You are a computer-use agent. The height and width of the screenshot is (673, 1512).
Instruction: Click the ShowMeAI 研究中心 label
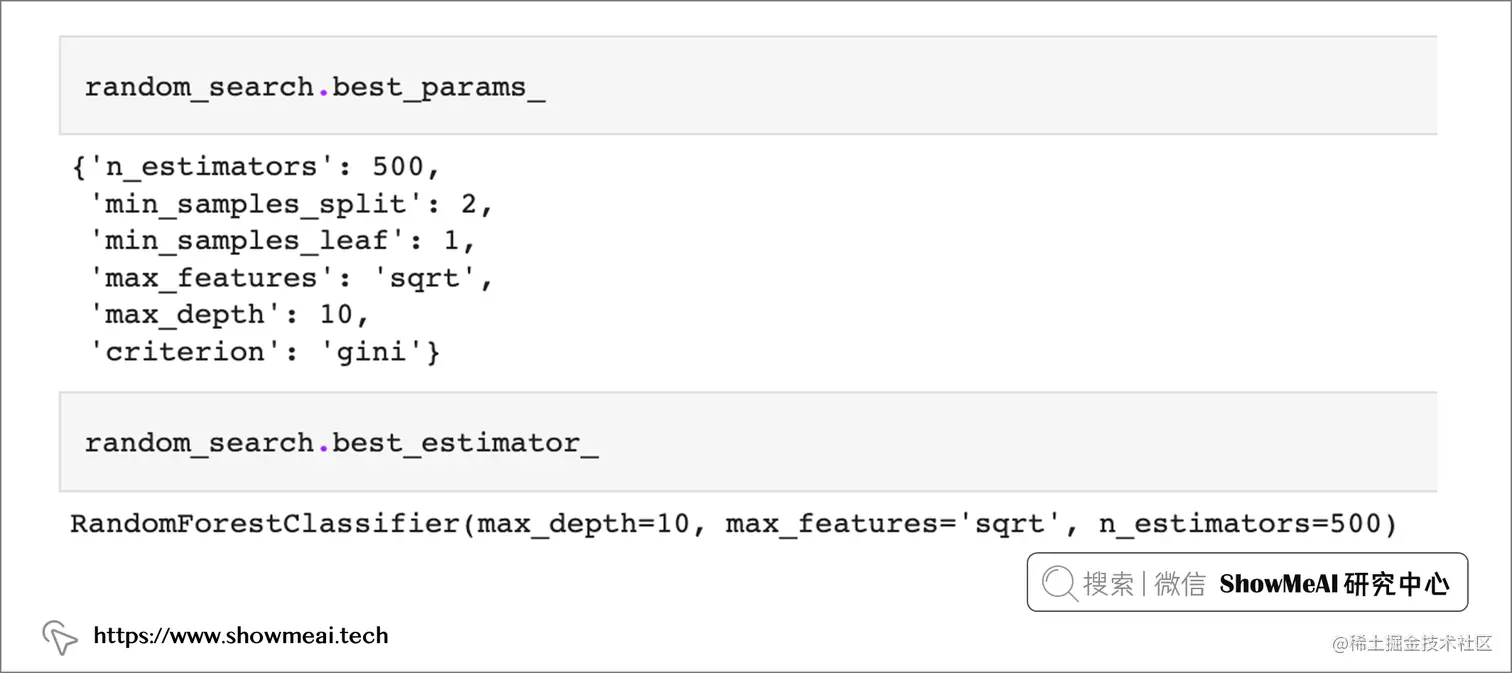(x=1334, y=584)
